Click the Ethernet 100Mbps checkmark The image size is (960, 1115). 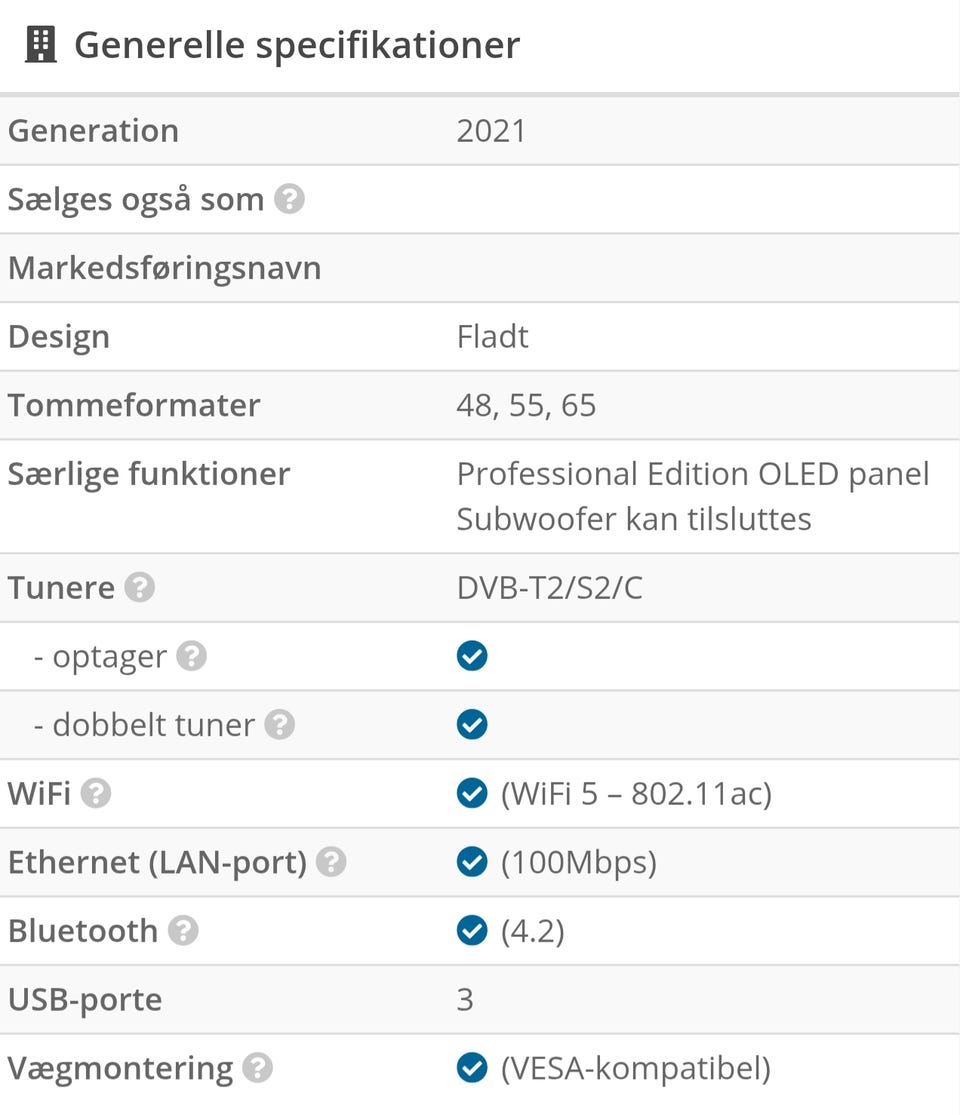pyautogui.click(x=472, y=862)
